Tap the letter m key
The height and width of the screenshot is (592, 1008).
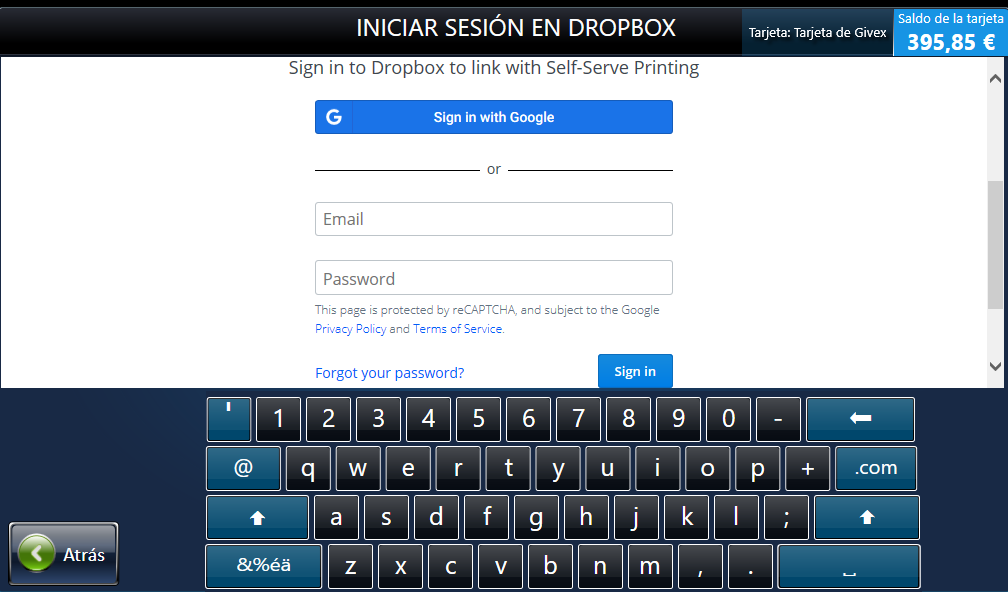[x=650, y=567]
